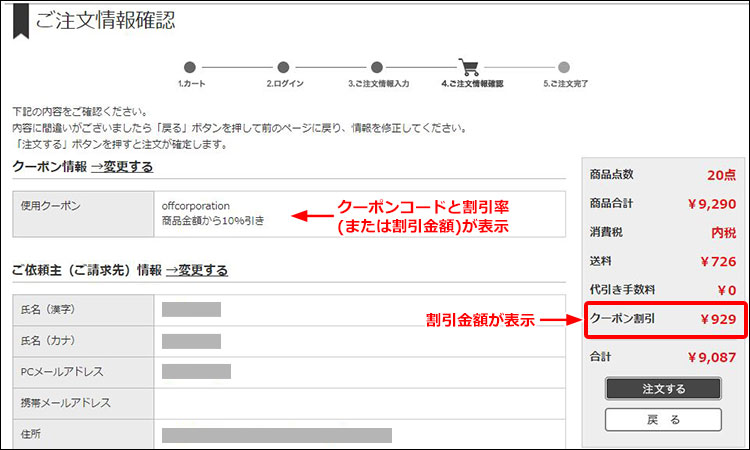Click the offcorporation coupon code text

pos(199,206)
